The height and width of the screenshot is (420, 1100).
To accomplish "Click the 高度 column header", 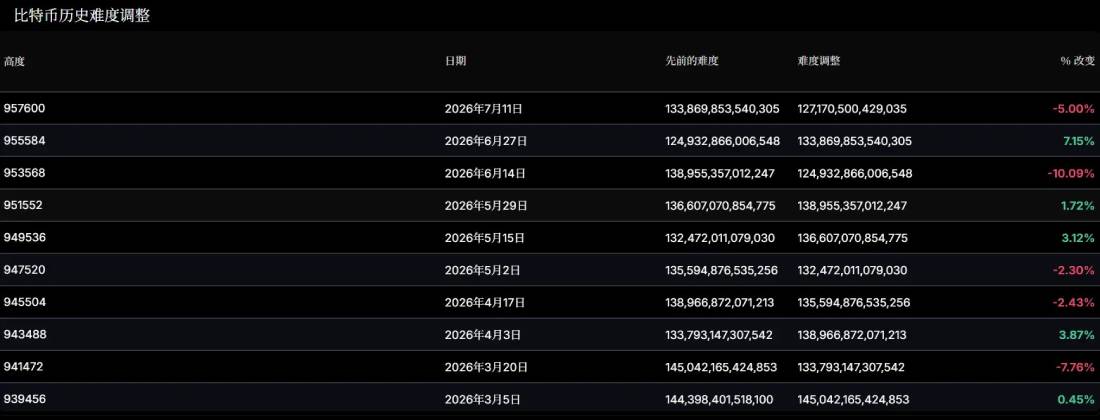I will pyautogui.click(x=14, y=61).
